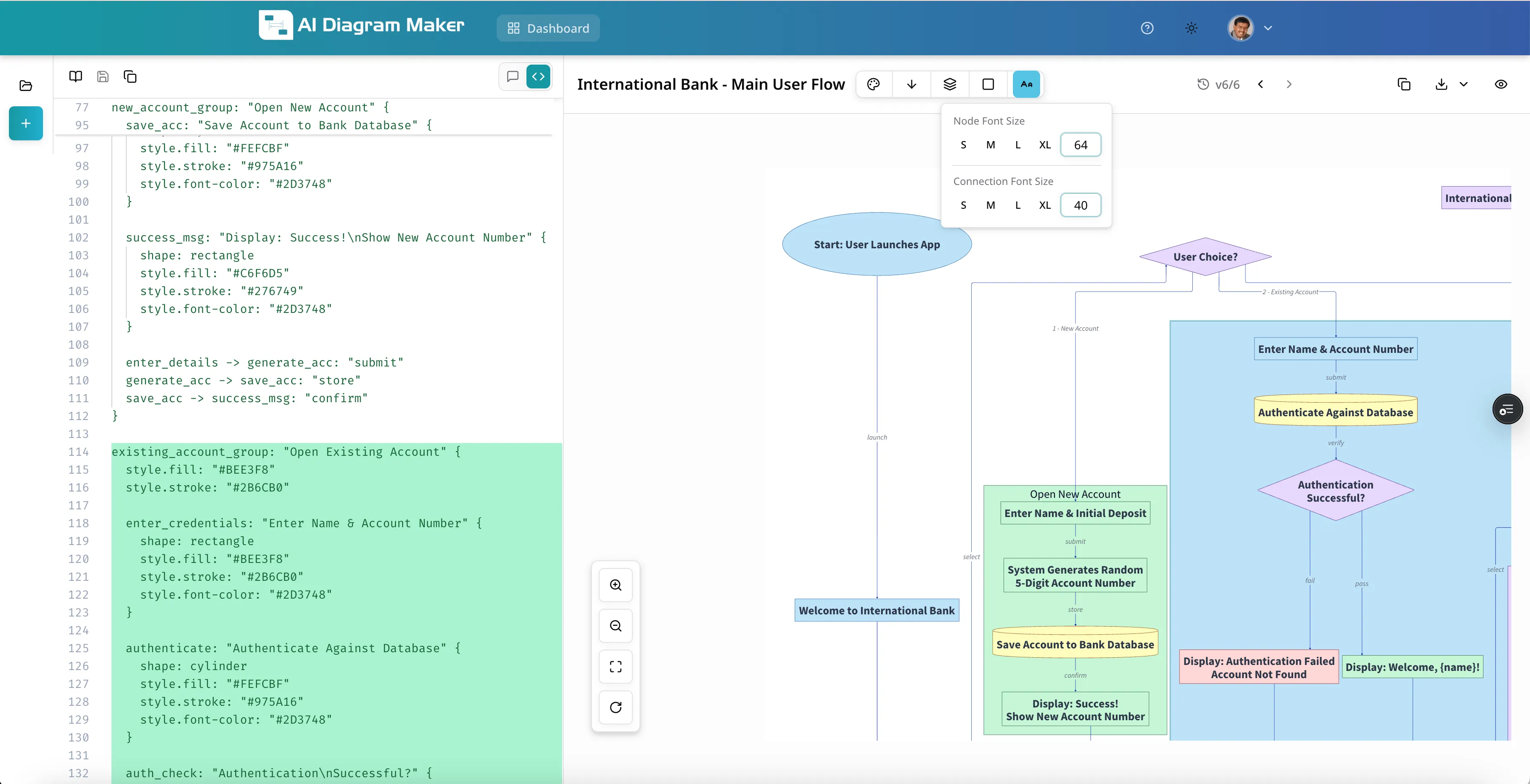Save the diagram code
This screenshot has width=1530, height=784.
point(103,77)
